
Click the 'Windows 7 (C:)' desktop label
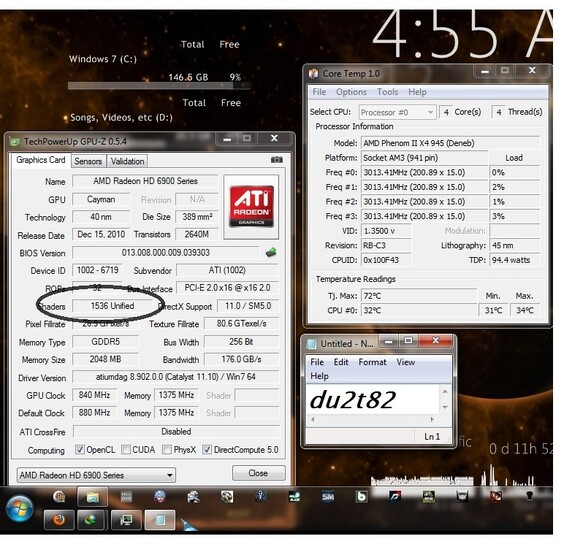click(x=103, y=59)
